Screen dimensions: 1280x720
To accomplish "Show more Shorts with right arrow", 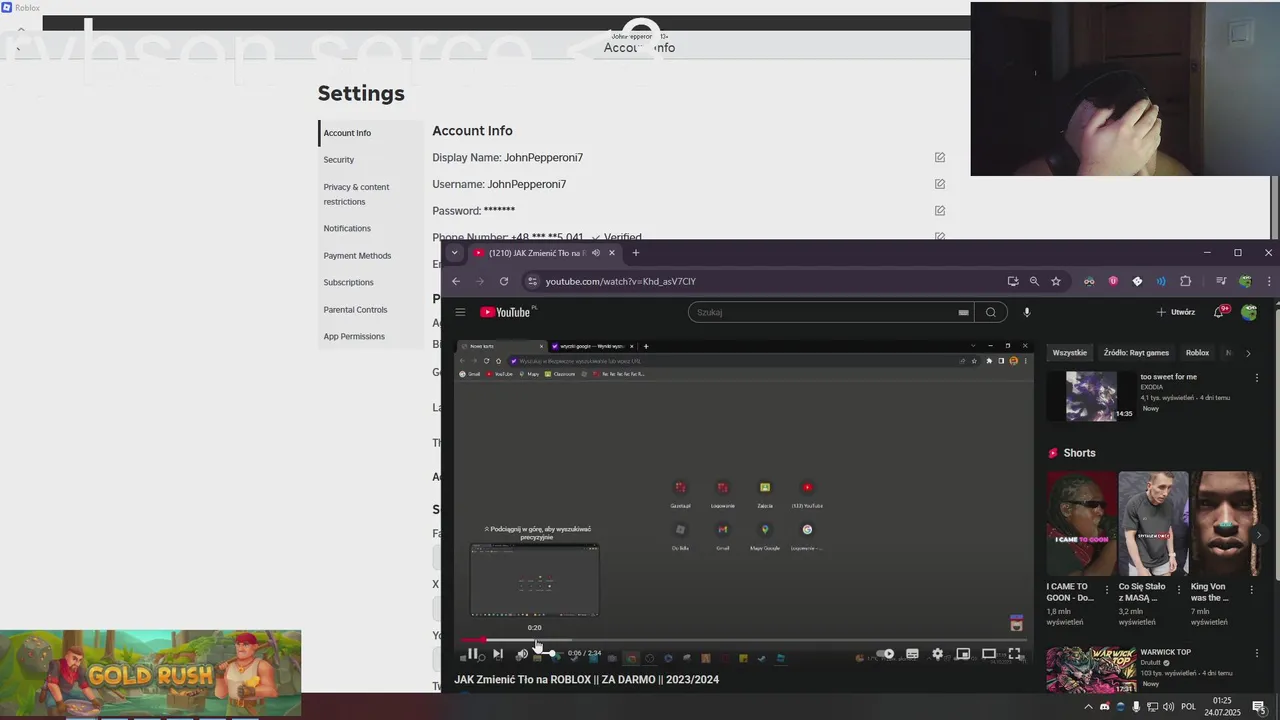I will pos(1258,535).
